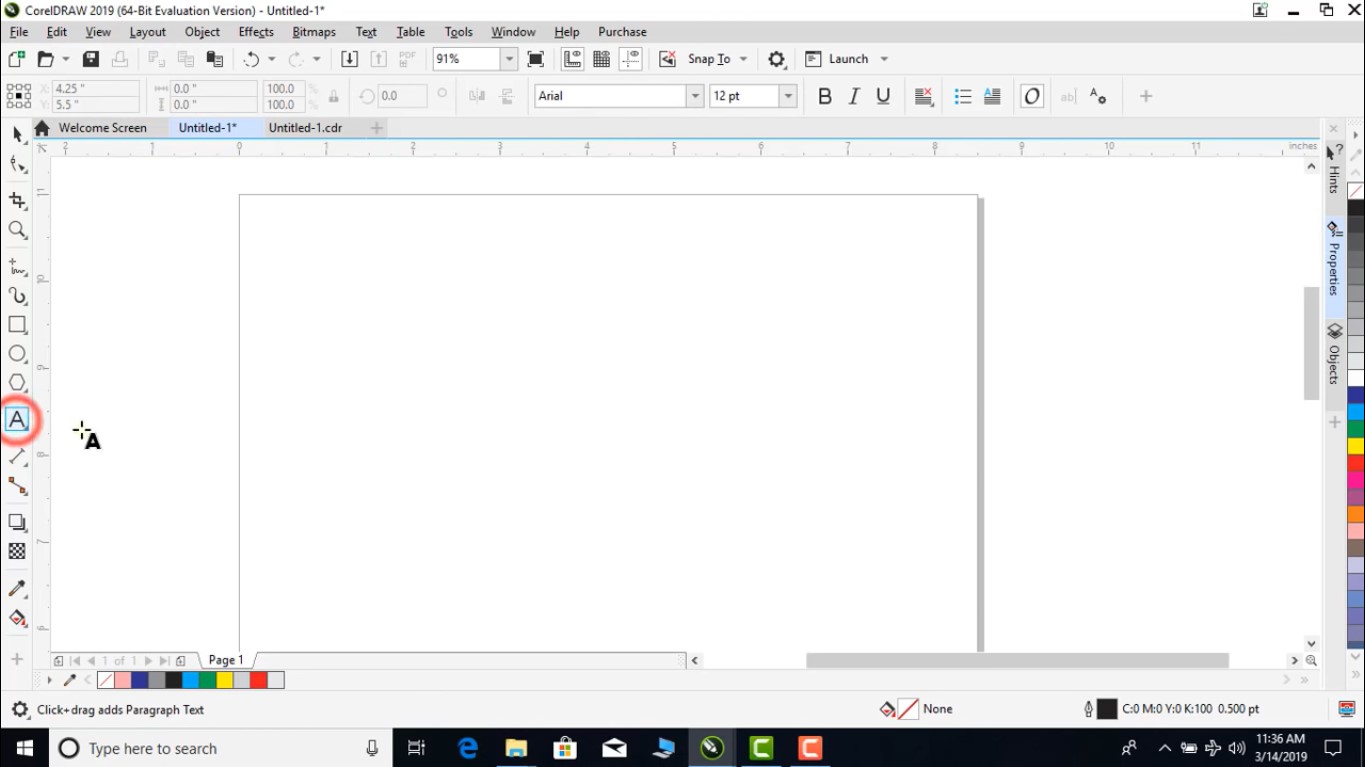Click the Launch button
Image resolution: width=1365 pixels, height=767 pixels.
click(x=843, y=59)
